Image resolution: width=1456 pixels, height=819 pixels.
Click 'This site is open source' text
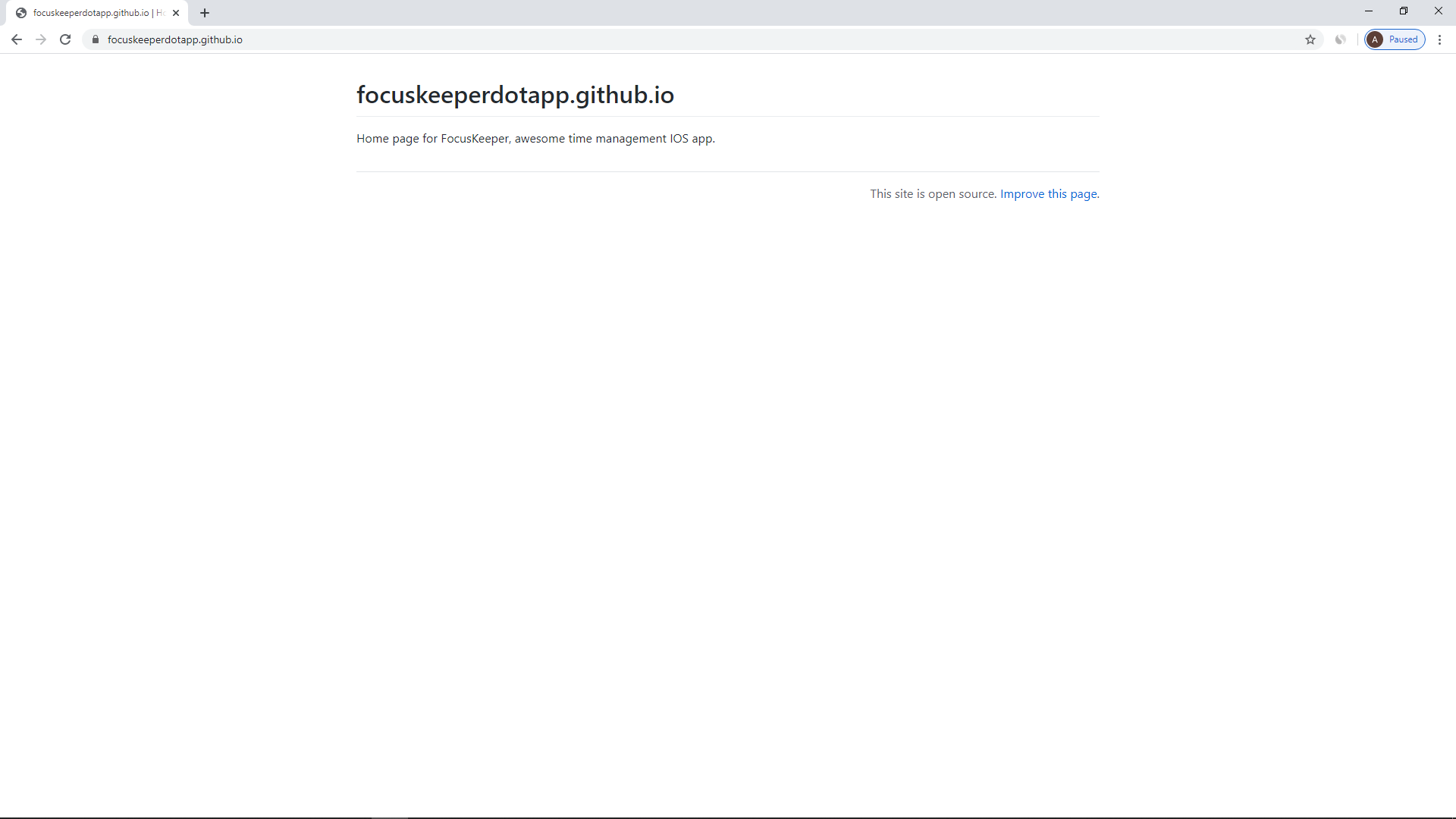pos(933,194)
